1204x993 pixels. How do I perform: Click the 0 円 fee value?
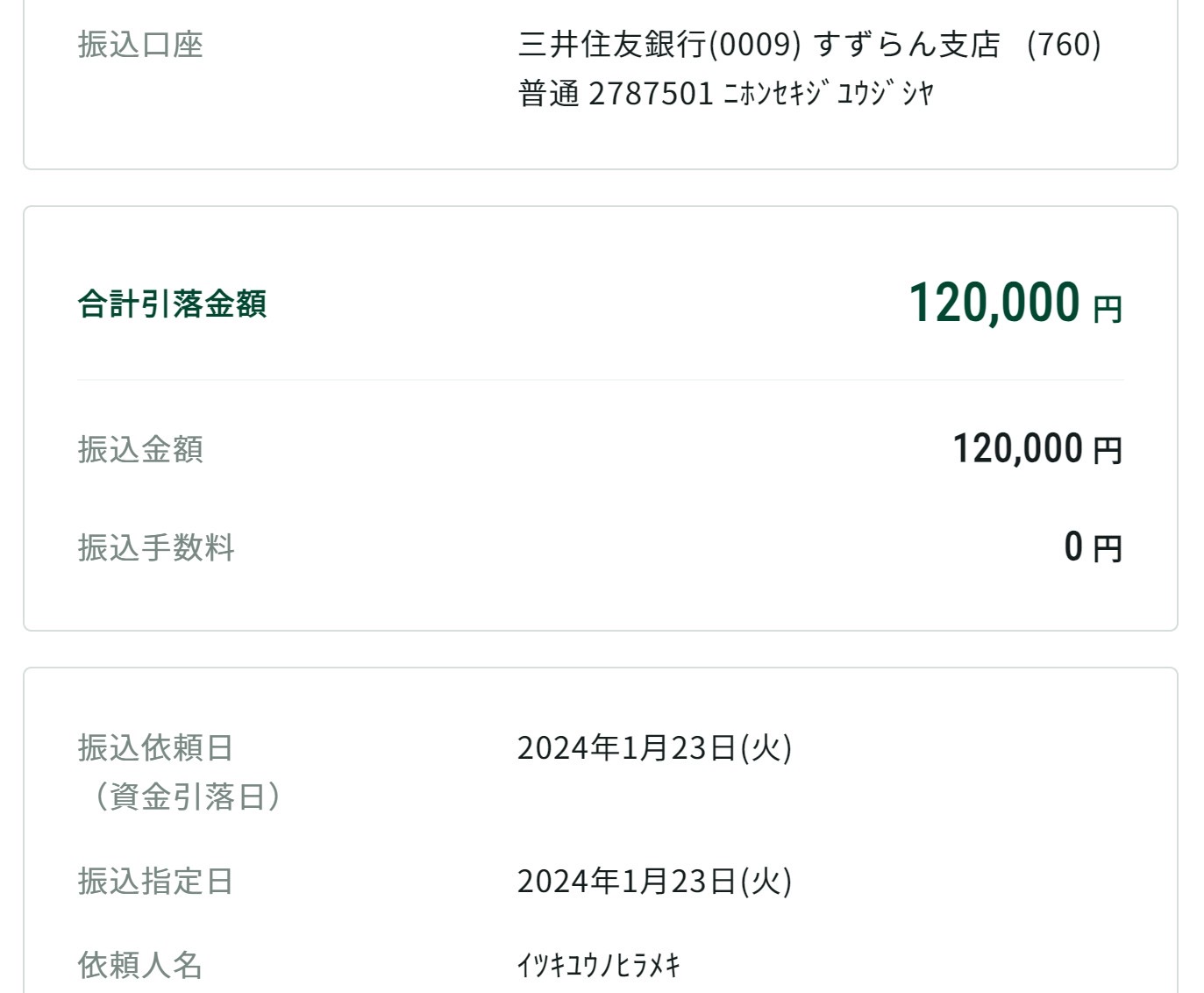(1093, 547)
